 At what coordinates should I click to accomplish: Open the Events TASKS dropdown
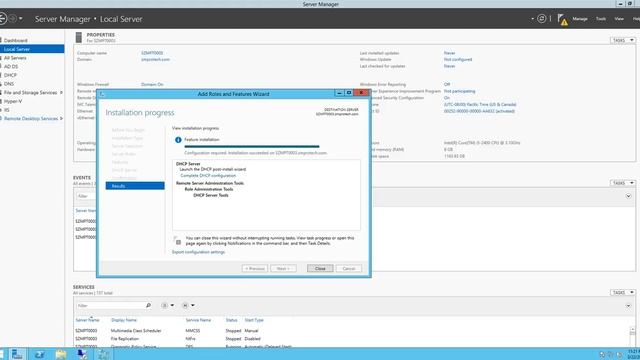tap(623, 183)
